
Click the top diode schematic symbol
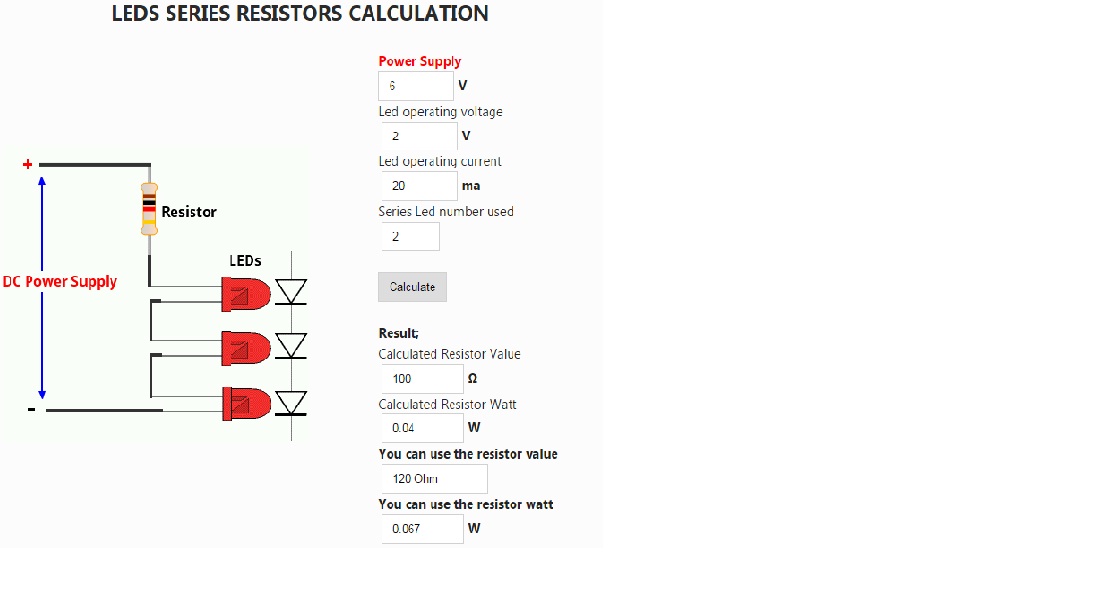291,291
